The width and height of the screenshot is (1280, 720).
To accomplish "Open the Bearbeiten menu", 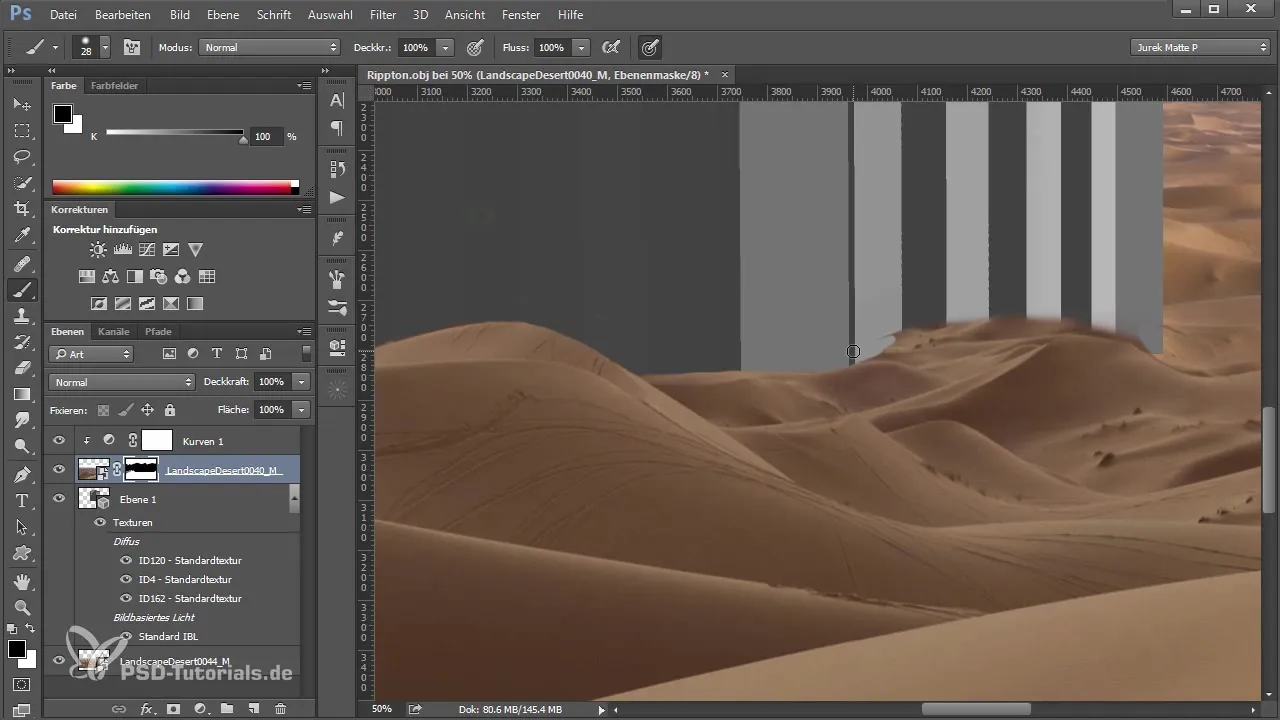I will (x=123, y=15).
